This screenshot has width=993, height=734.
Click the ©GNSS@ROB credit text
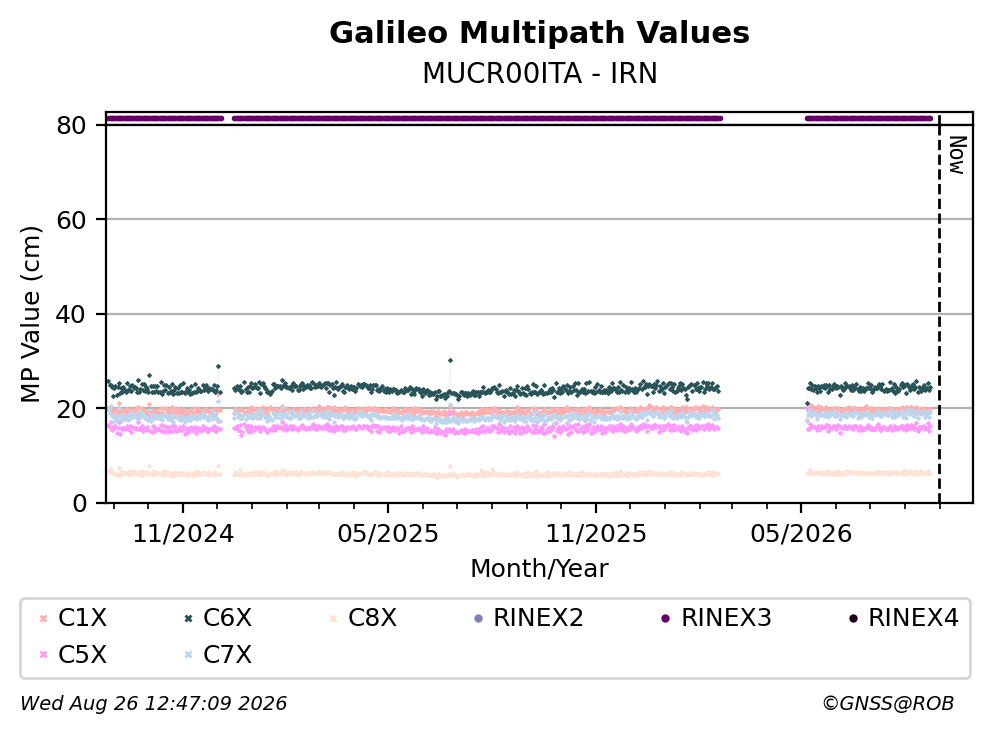pos(888,704)
